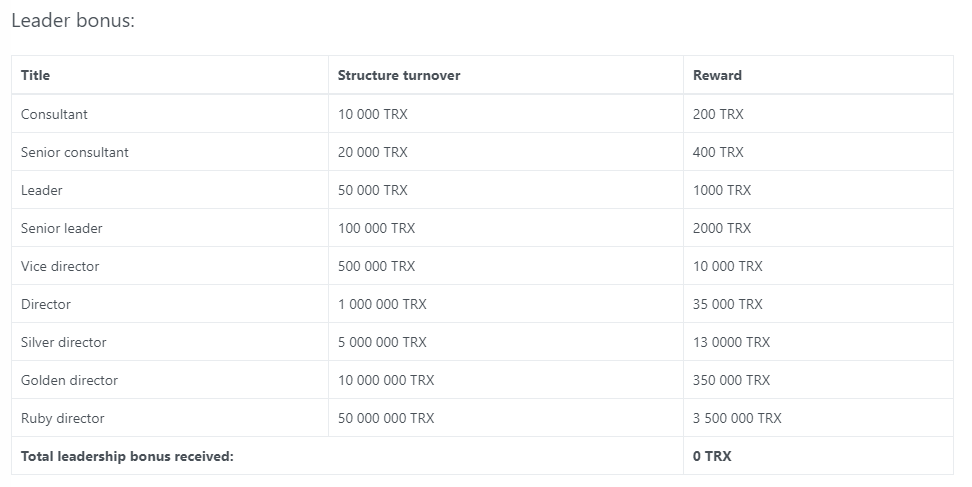
Task: Select the Senior leader title cell
Action: tap(62, 228)
